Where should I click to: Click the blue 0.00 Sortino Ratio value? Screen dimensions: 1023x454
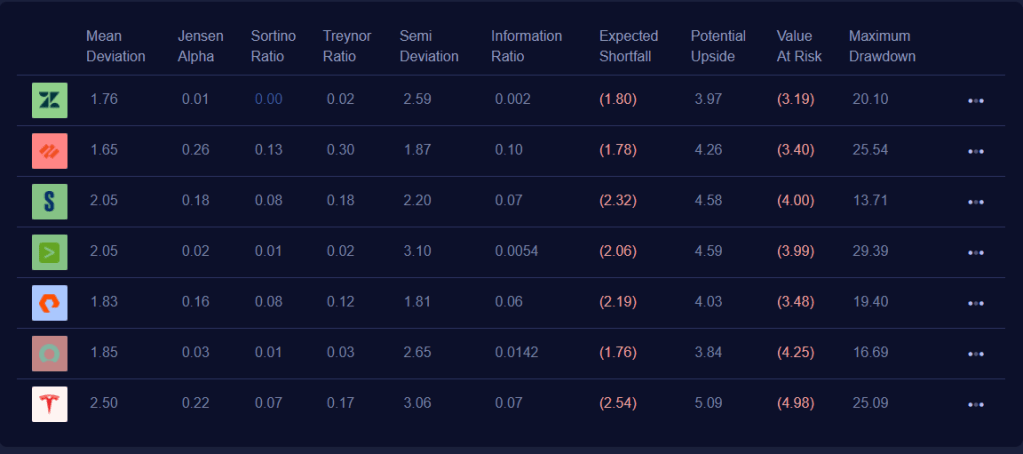click(x=269, y=100)
